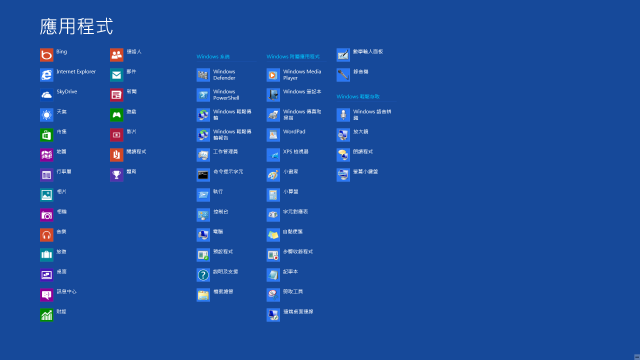Image resolution: width=640 pixels, height=360 pixels.
Task: Launch Windows PowerShell
Action: click(x=203, y=95)
